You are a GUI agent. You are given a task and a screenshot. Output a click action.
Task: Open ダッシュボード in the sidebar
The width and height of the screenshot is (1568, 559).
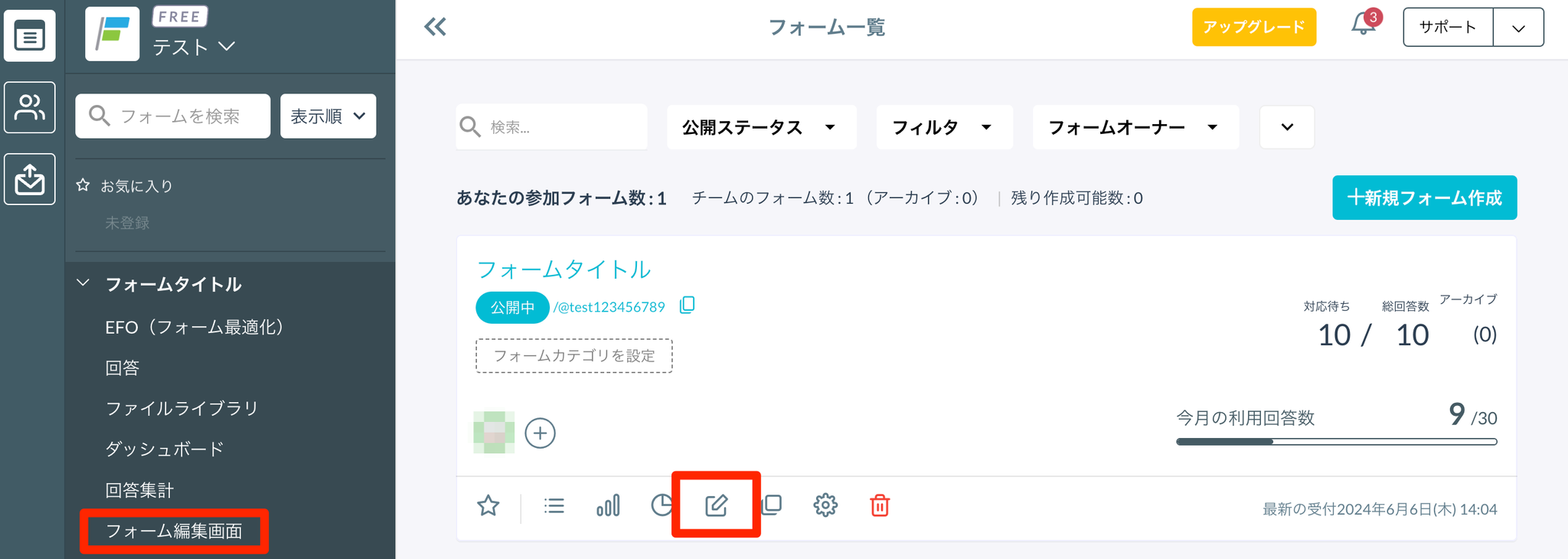(165, 449)
